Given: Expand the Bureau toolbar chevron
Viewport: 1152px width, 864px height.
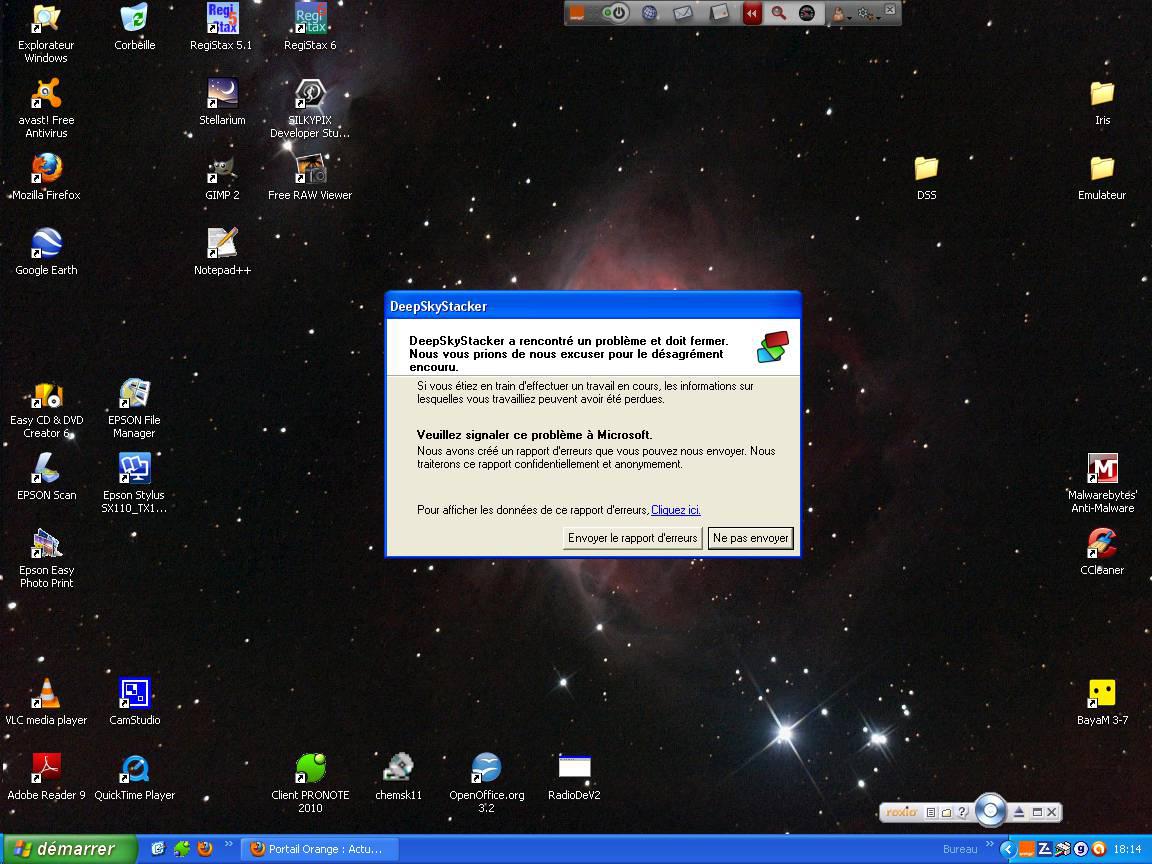Looking at the screenshot, I should [989, 843].
